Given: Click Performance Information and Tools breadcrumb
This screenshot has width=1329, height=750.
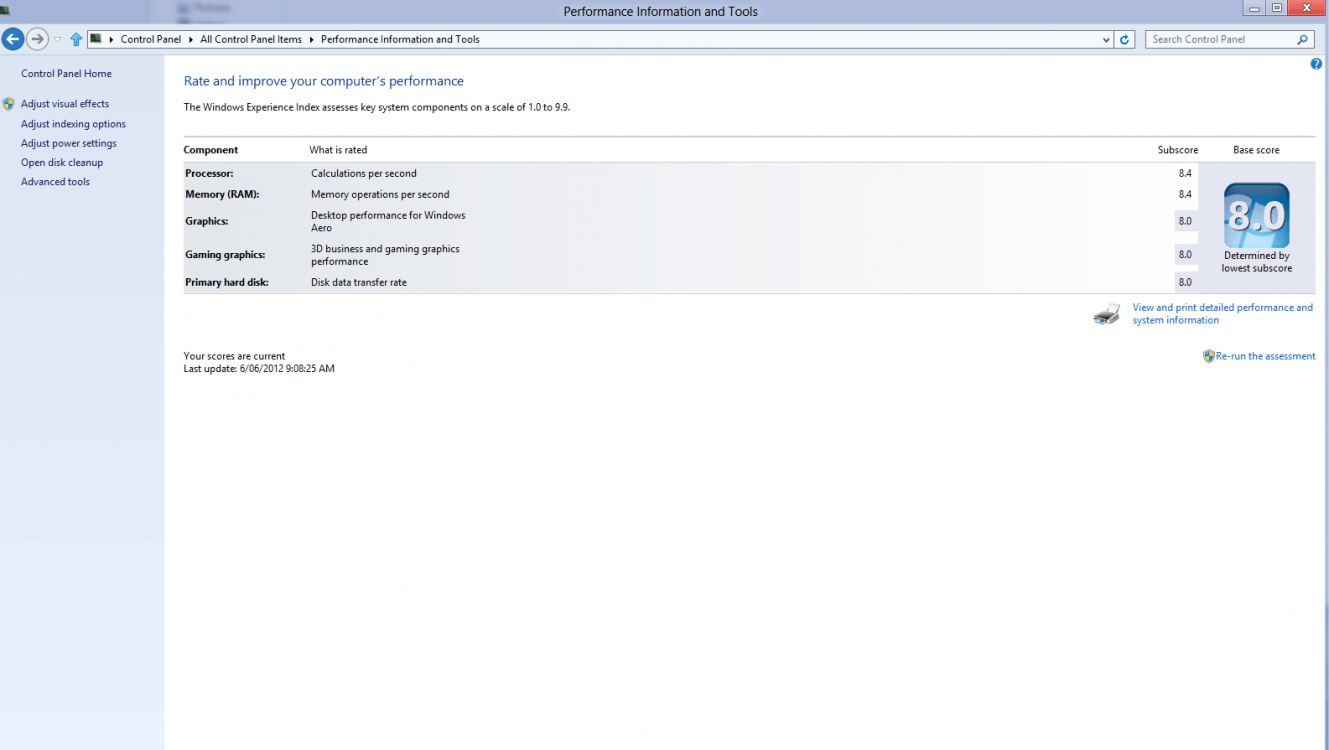Looking at the screenshot, I should [x=400, y=39].
